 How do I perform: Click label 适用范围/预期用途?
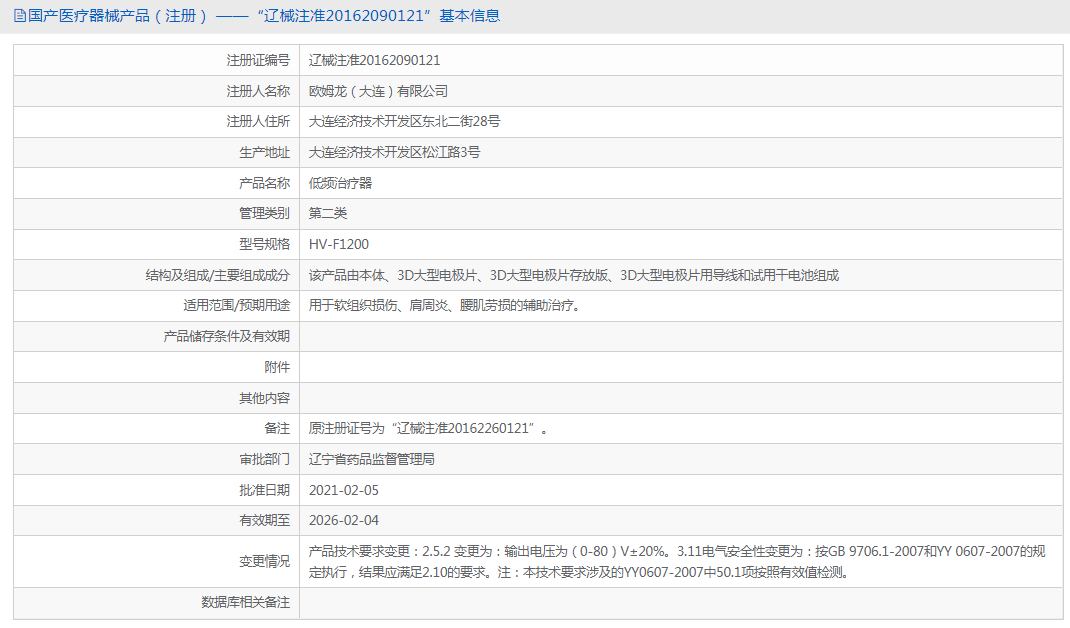click(x=236, y=306)
